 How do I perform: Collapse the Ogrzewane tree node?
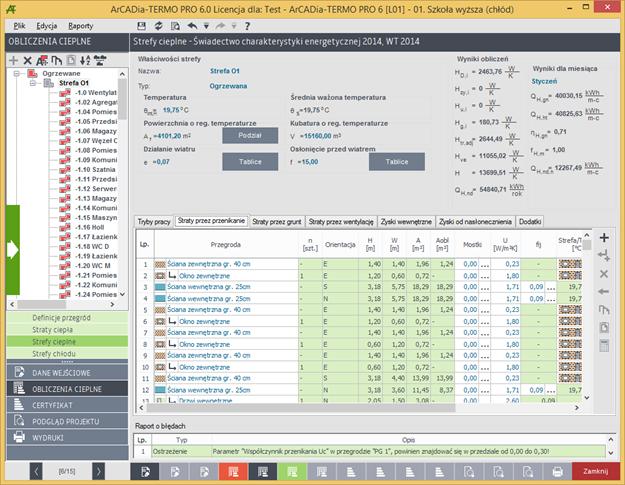coord(17,73)
